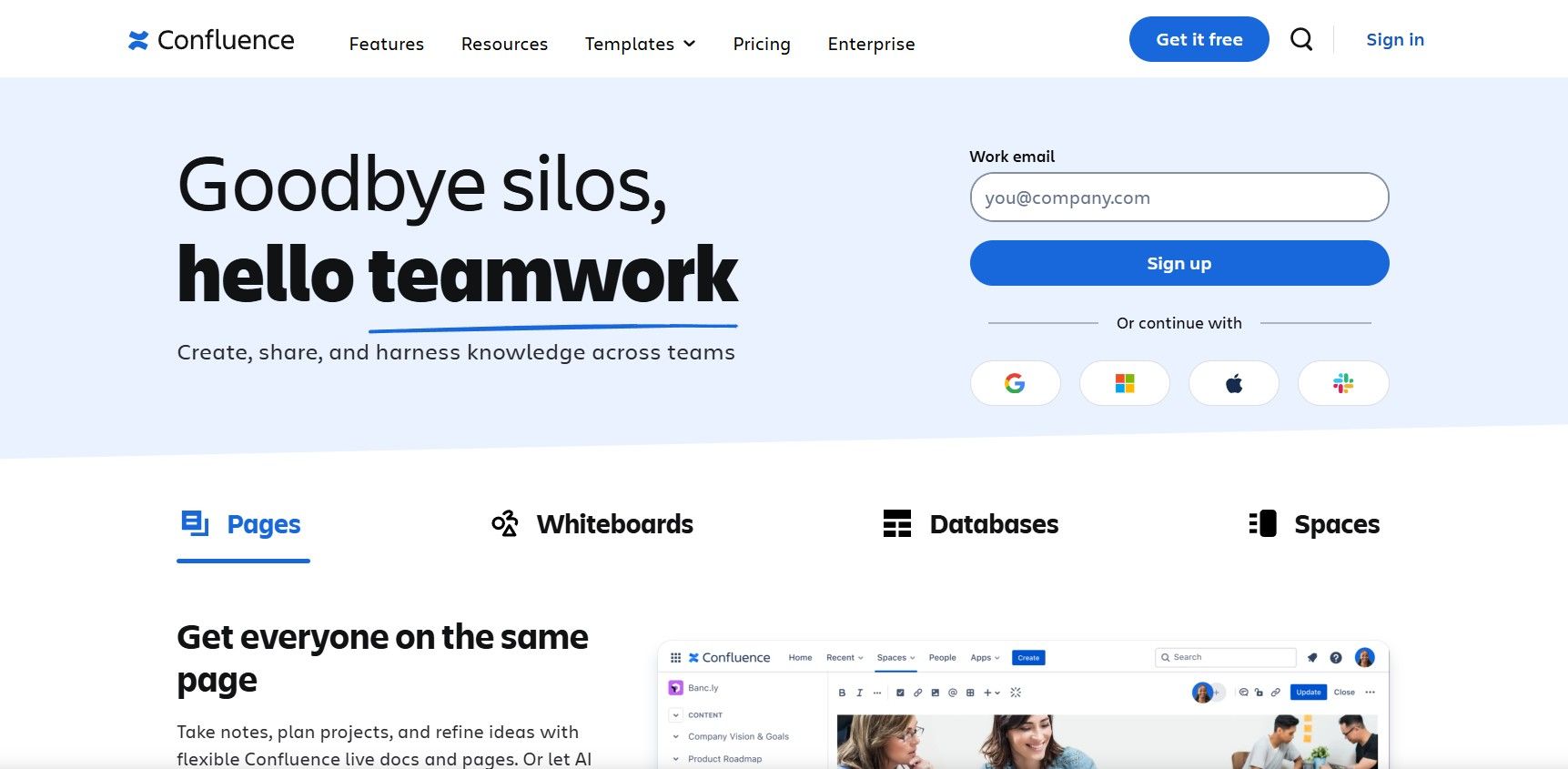Select the Pages tab
1568x769 pixels.
243,524
